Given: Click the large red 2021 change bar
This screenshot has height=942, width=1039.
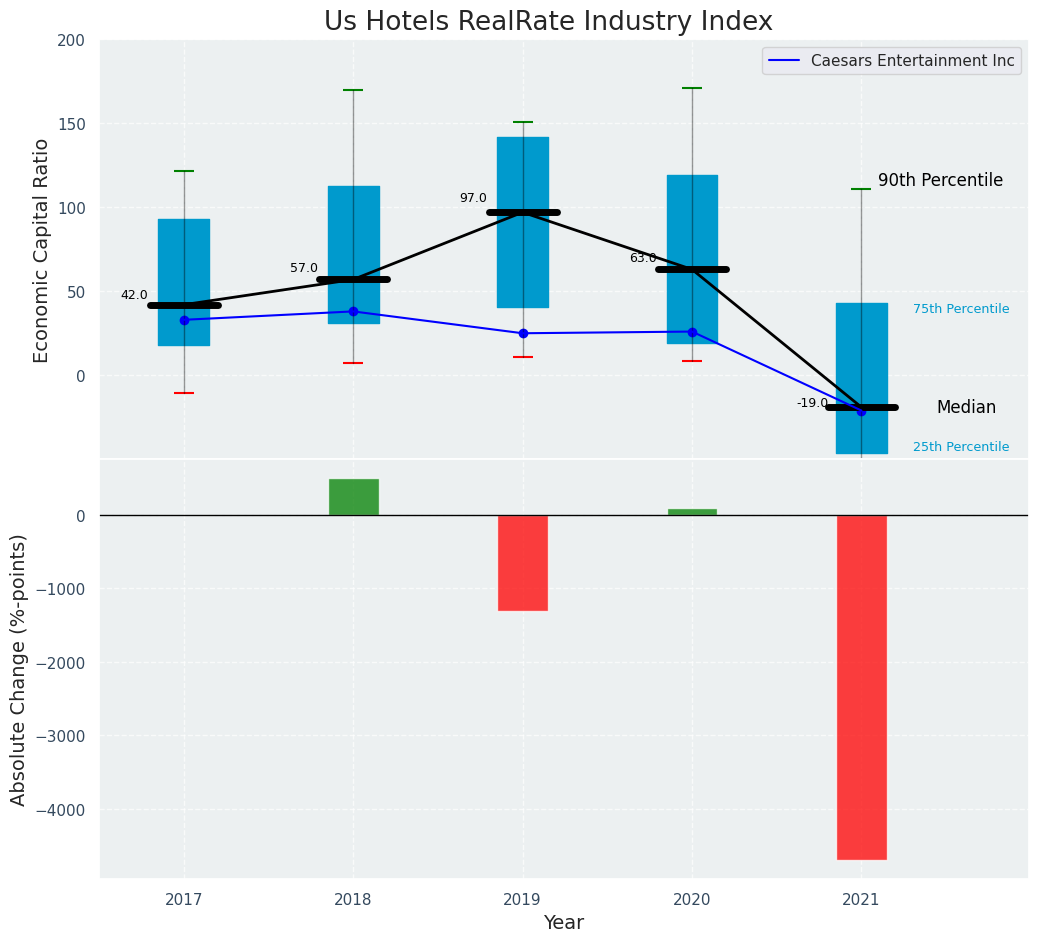Looking at the screenshot, I should (861, 688).
